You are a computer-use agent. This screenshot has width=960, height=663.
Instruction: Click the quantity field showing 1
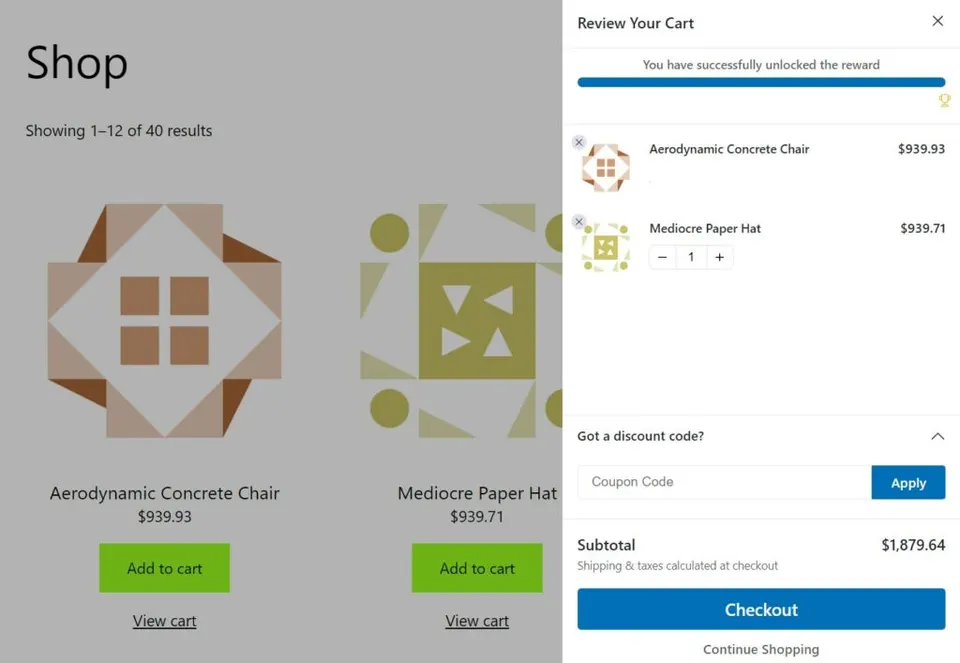tap(691, 258)
